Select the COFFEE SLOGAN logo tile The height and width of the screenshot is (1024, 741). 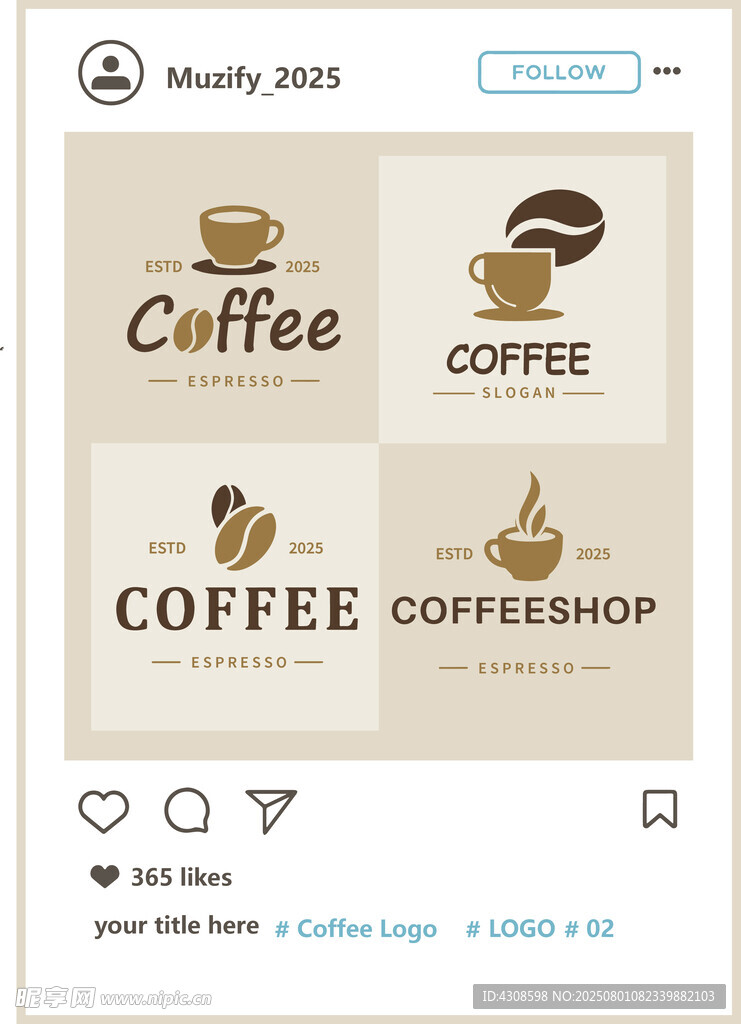pyautogui.click(x=522, y=299)
